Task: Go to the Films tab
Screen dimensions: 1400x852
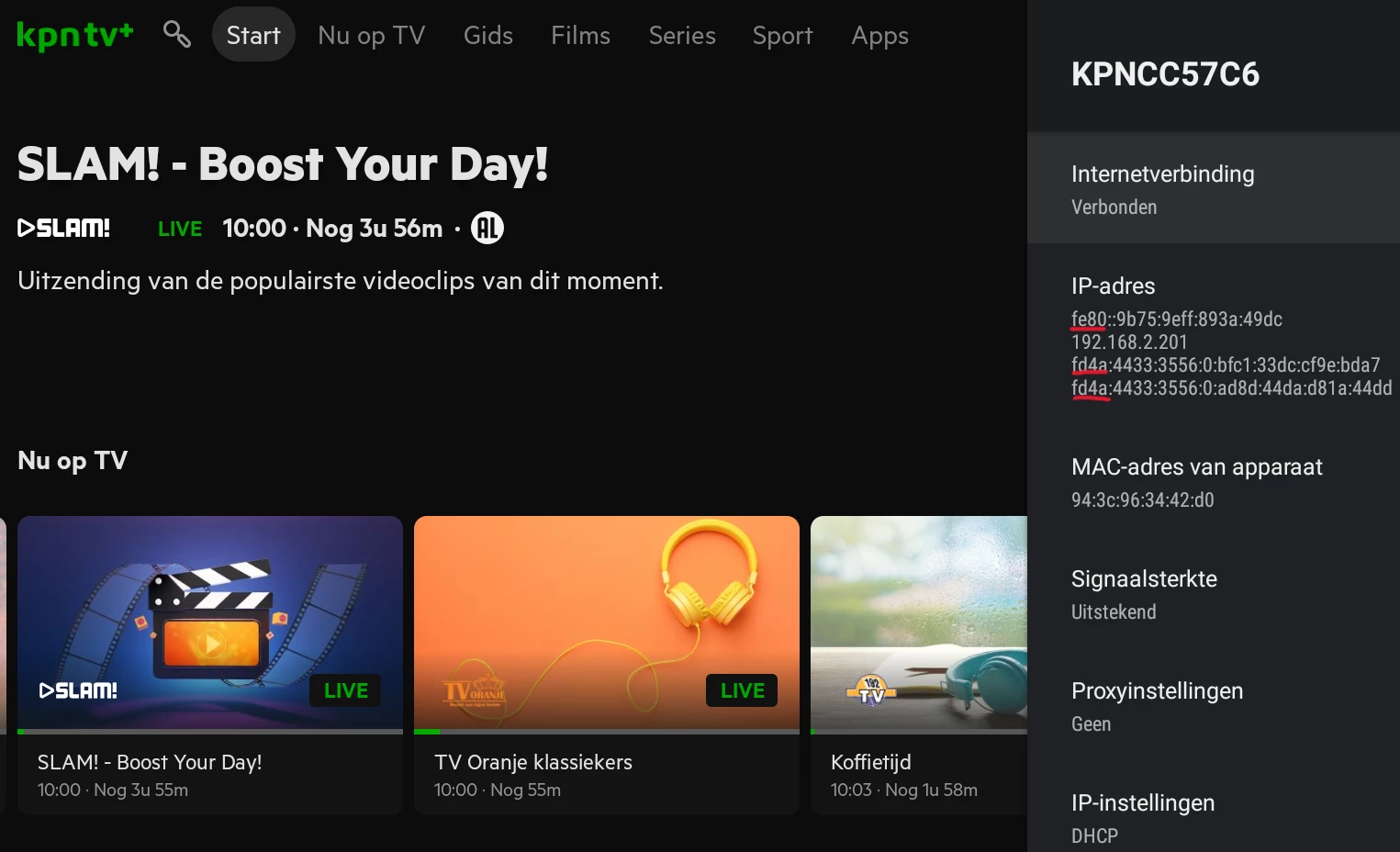Action: (x=580, y=35)
